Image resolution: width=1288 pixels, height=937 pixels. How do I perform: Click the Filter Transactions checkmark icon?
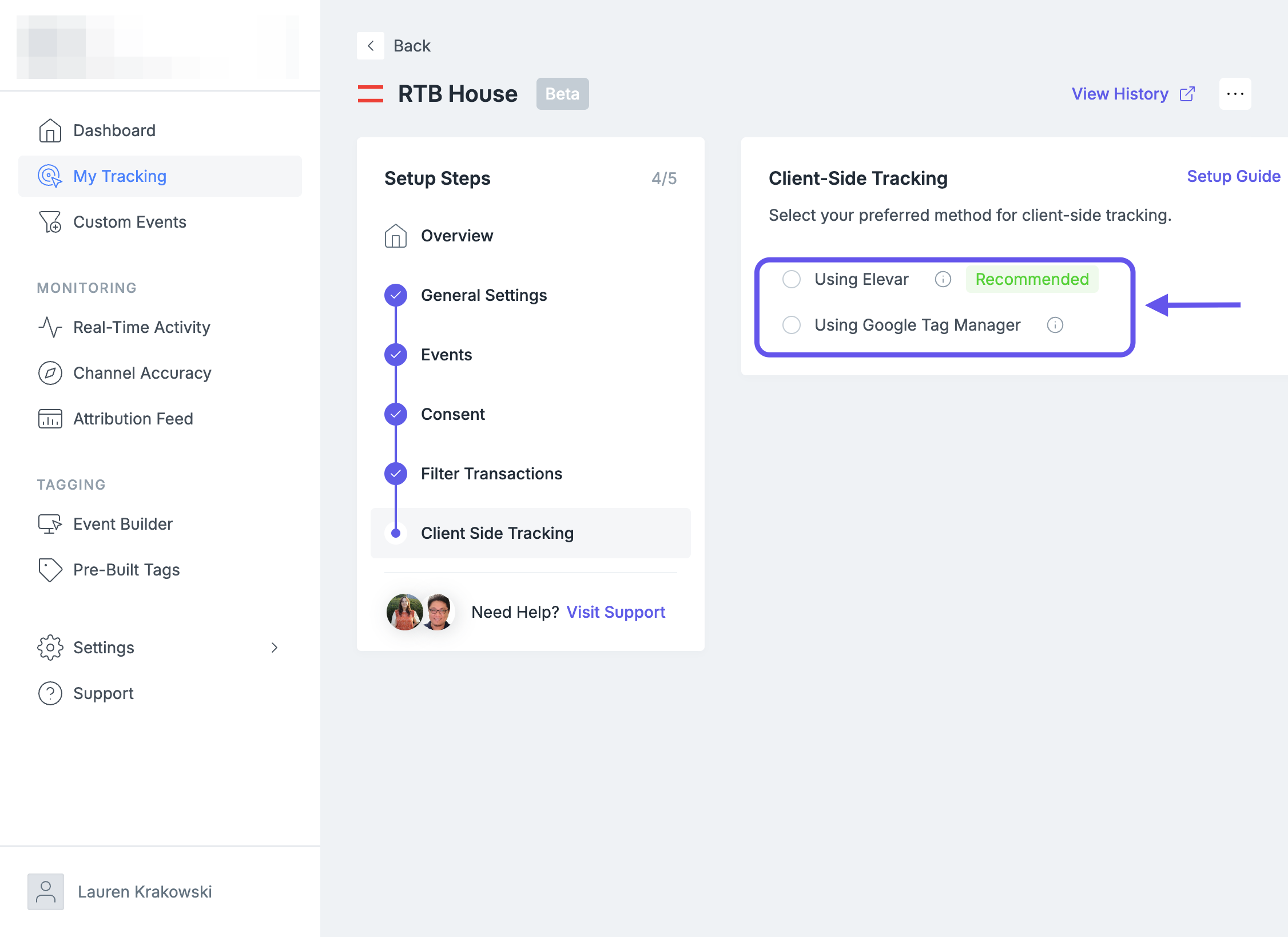[396, 474]
